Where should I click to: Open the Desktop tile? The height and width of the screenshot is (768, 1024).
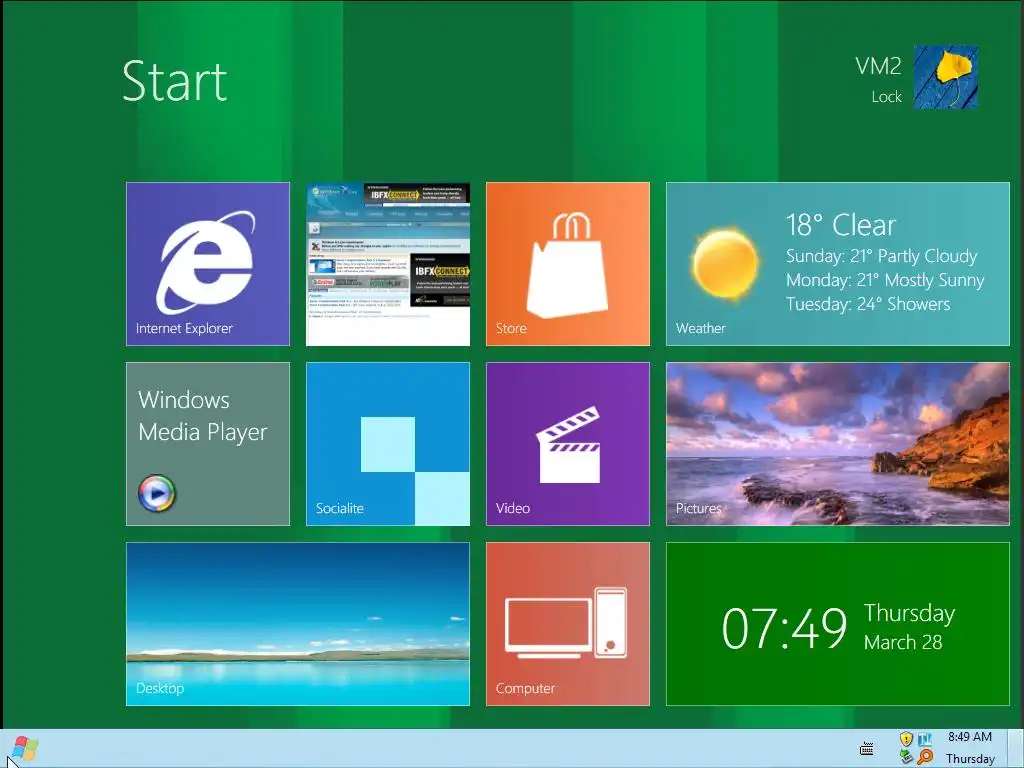click(298, 624)
